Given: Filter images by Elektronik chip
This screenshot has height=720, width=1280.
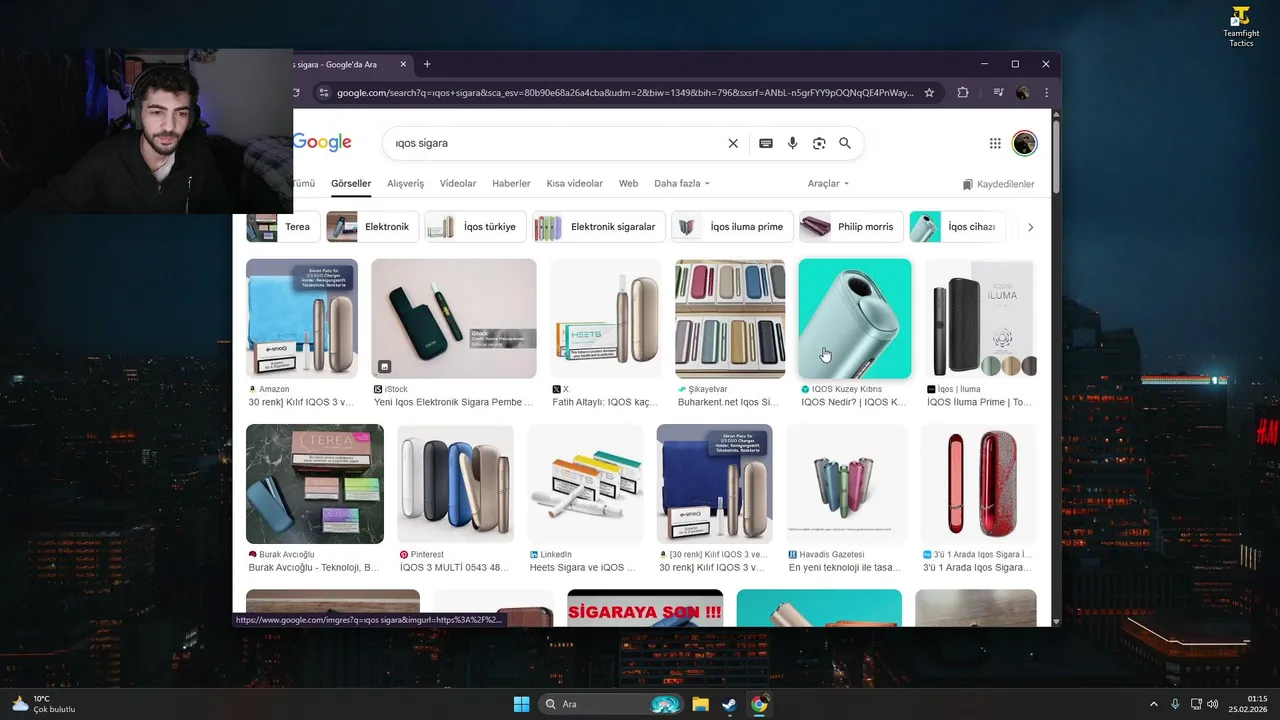Looking at the screenshot, I should 372,227.
